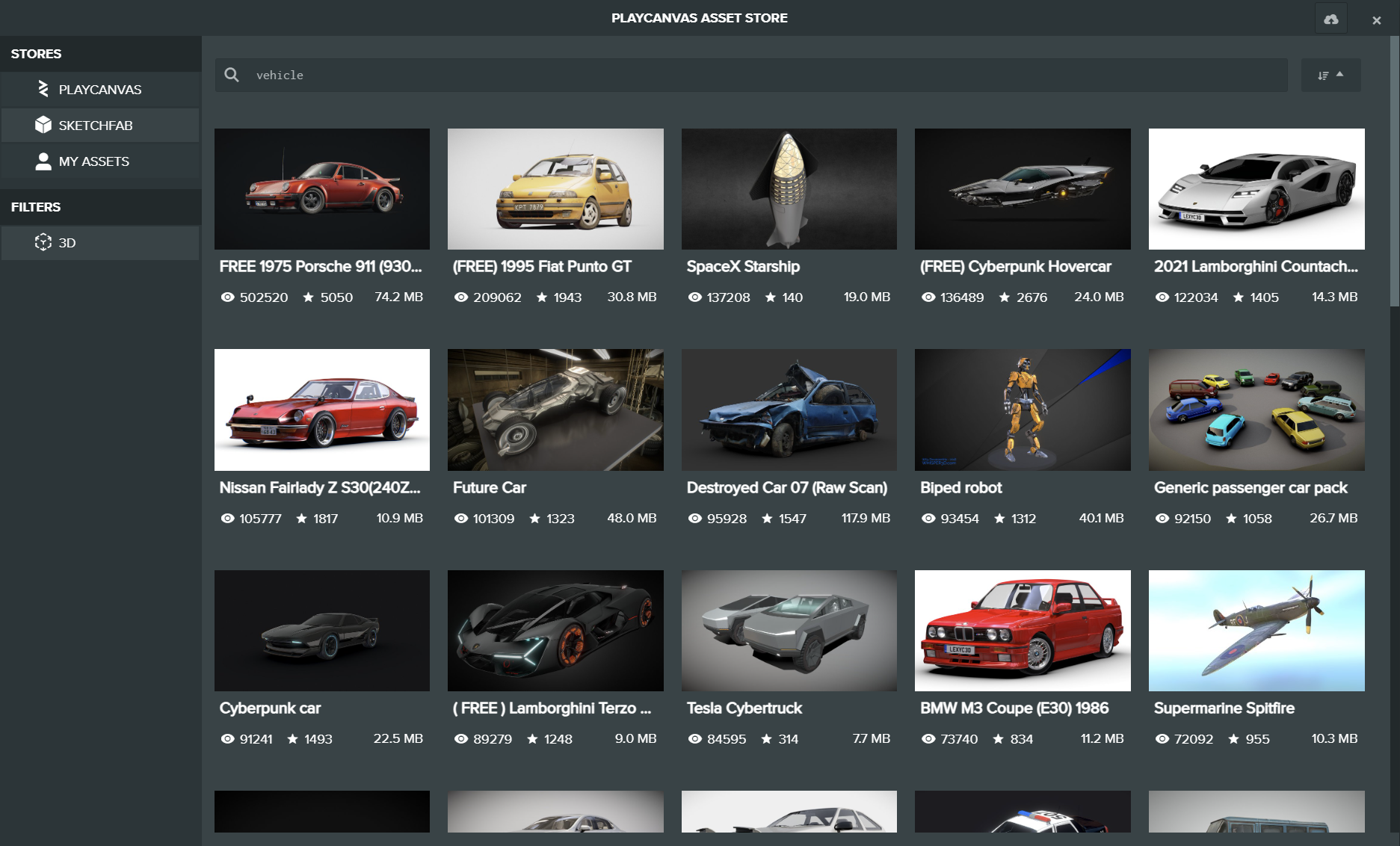The height and width of the screenshot is (846, 1400).
Task: Select the PLAYCANVAS store in the sidebar
Action: click(99, 89)
